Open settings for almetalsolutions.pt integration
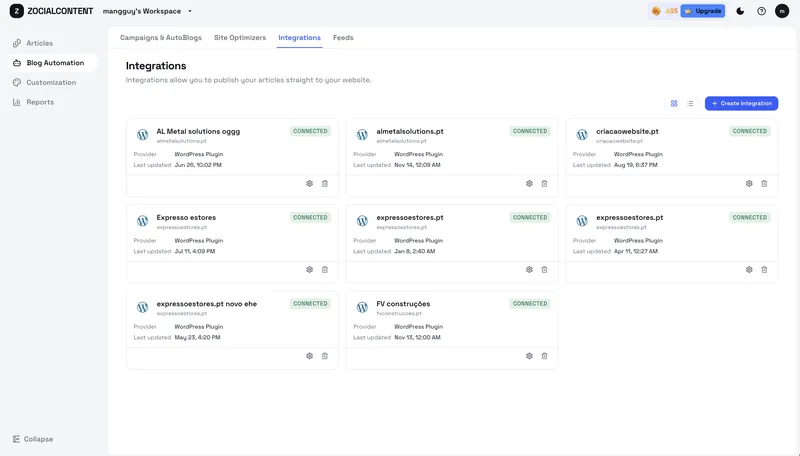The height and width of the screenshot is (456, 800). 529,184
